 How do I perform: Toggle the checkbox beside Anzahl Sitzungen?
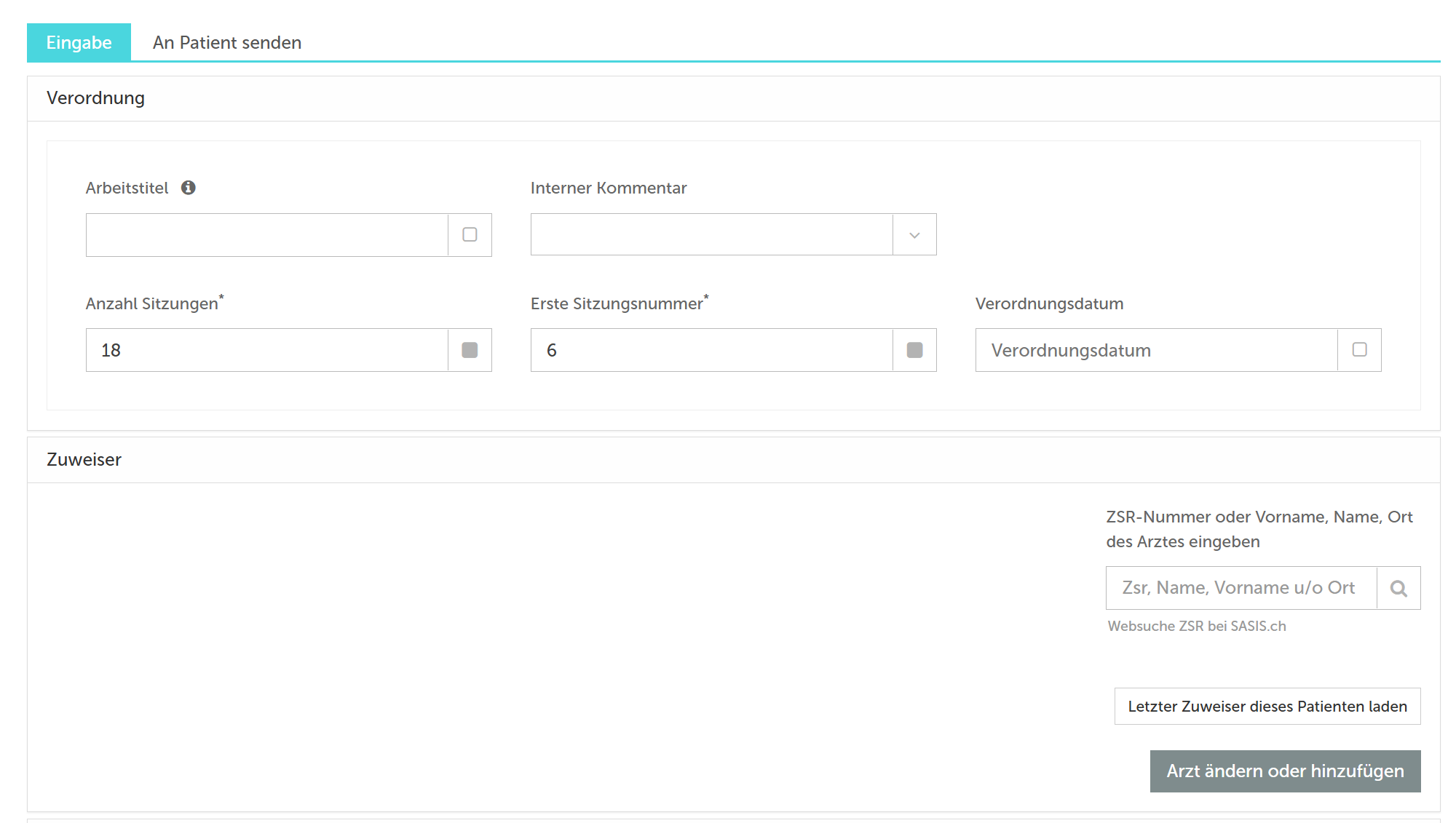(x=470, y=350)
